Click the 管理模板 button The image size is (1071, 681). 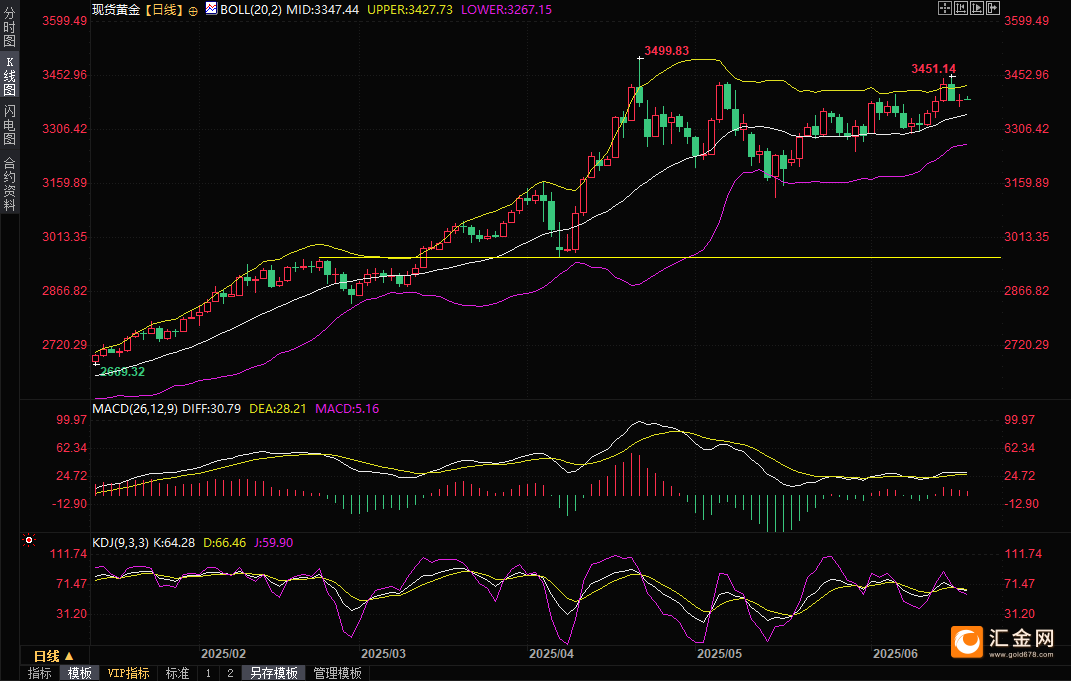coord(337,673)
